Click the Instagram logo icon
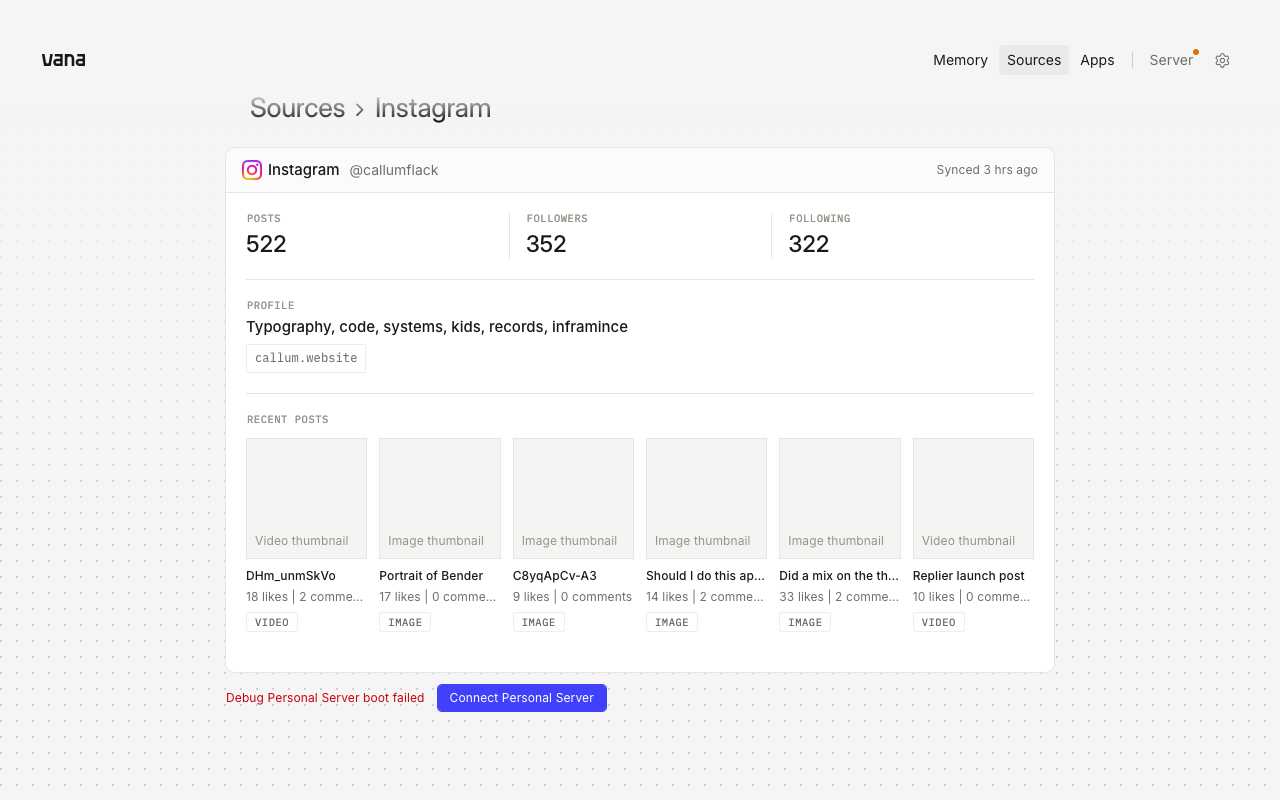The image size is (1280, 800). point(252,170)
